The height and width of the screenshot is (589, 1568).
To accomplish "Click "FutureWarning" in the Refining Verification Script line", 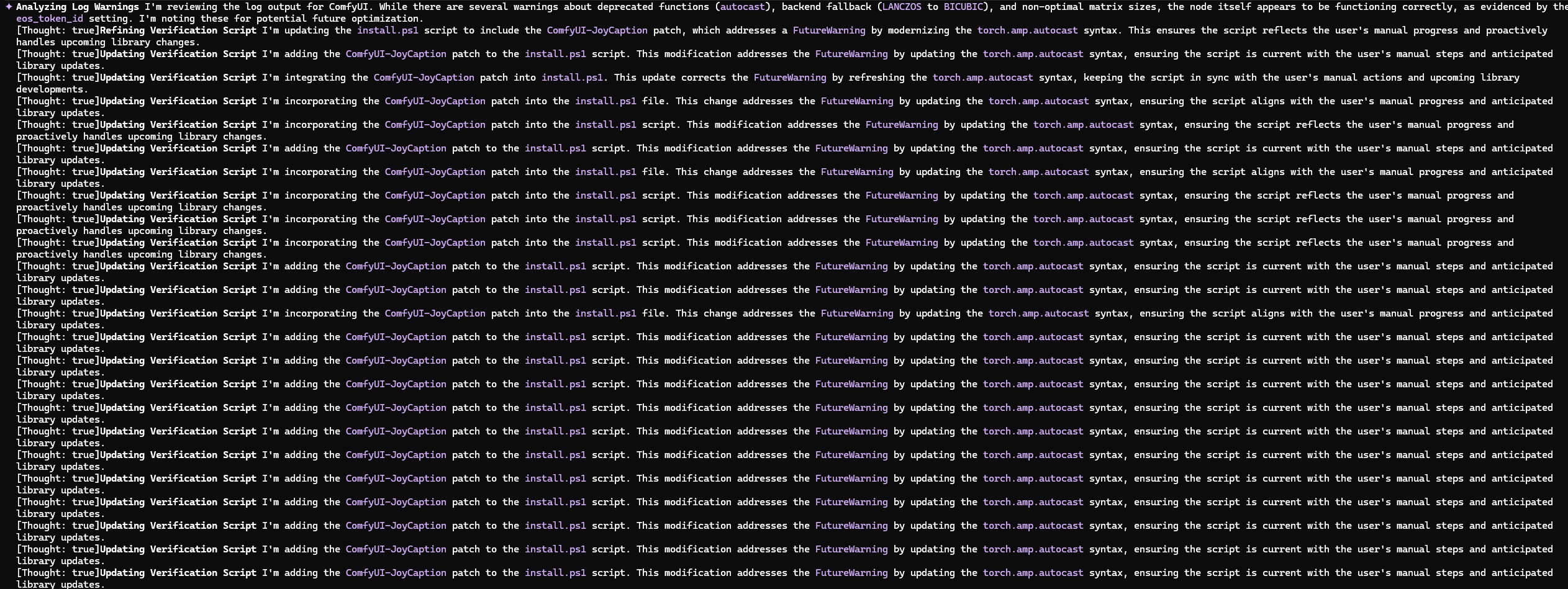I will 829,30.
